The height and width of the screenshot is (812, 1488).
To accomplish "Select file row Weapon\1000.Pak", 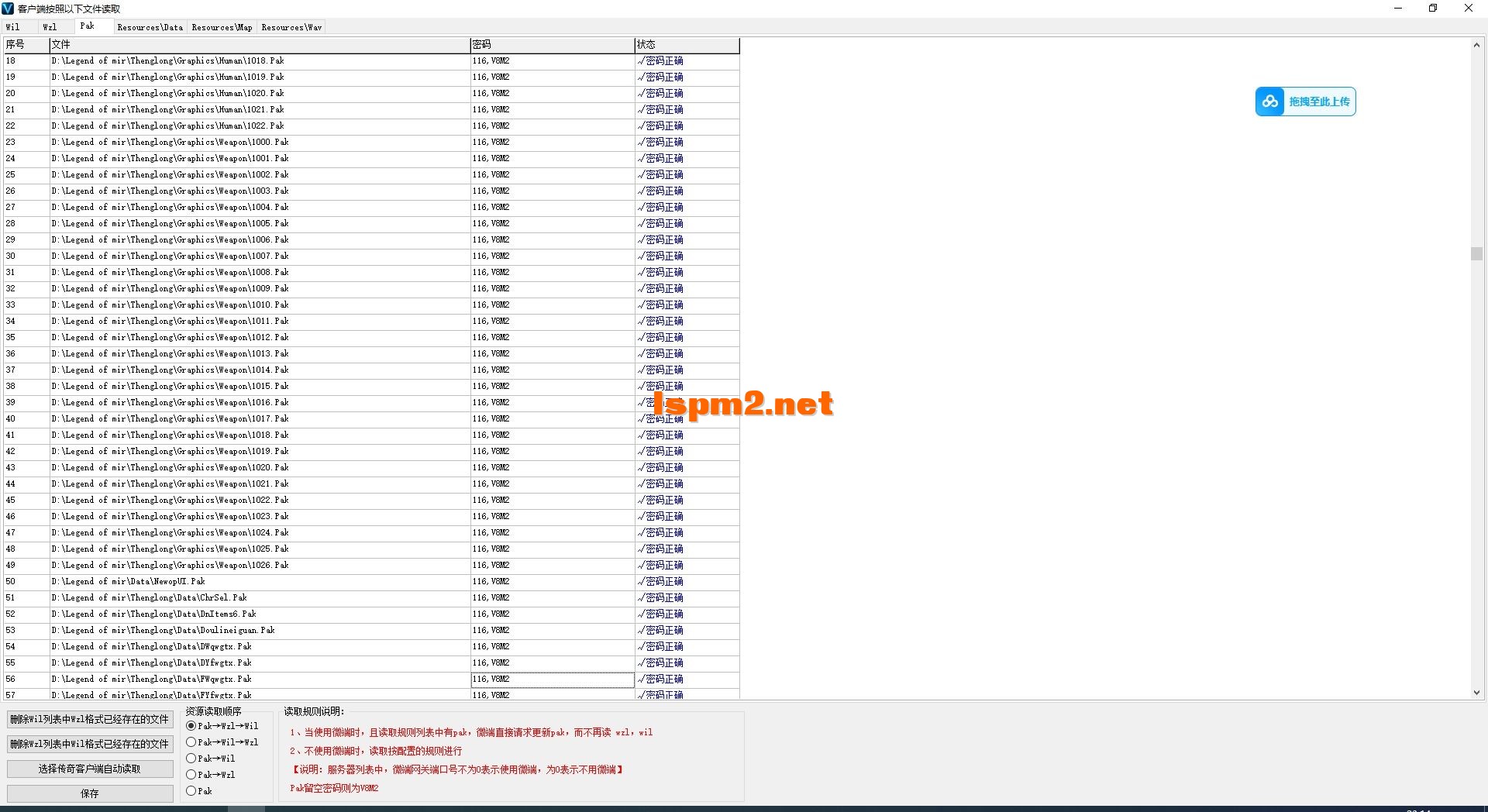I will coord(260,142).
